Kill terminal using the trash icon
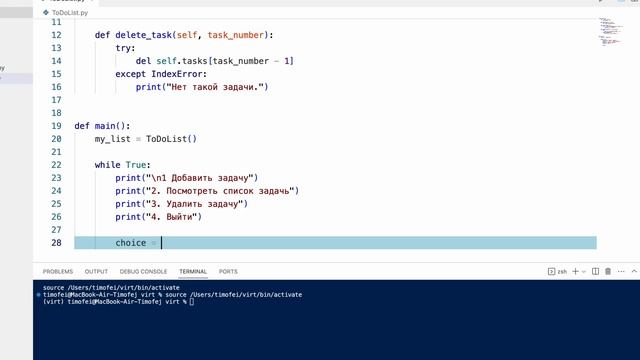 coord(608,271)
